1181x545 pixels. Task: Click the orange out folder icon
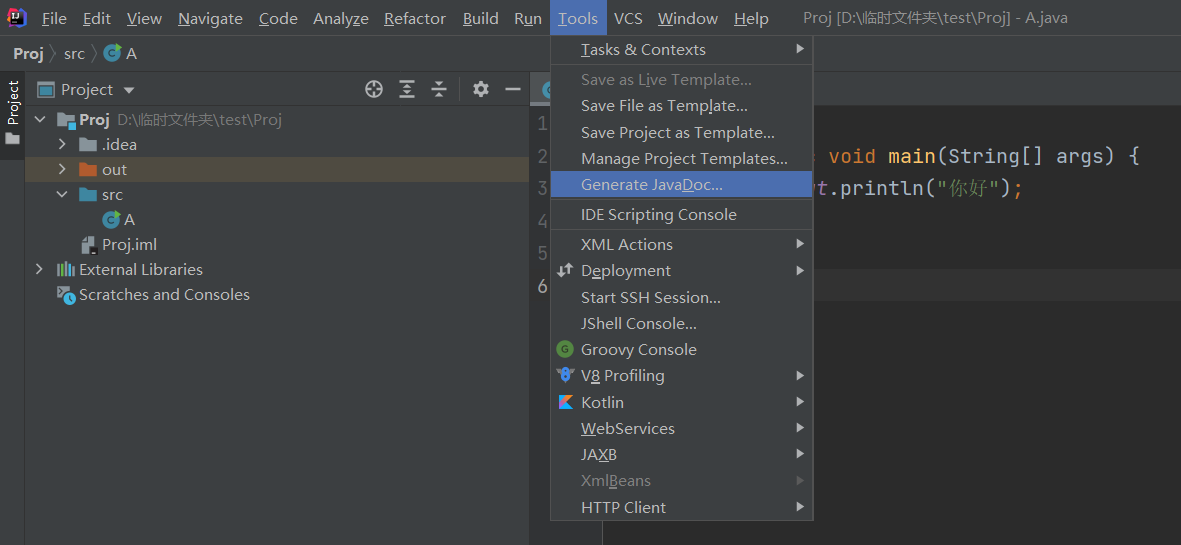click(88, 169)
